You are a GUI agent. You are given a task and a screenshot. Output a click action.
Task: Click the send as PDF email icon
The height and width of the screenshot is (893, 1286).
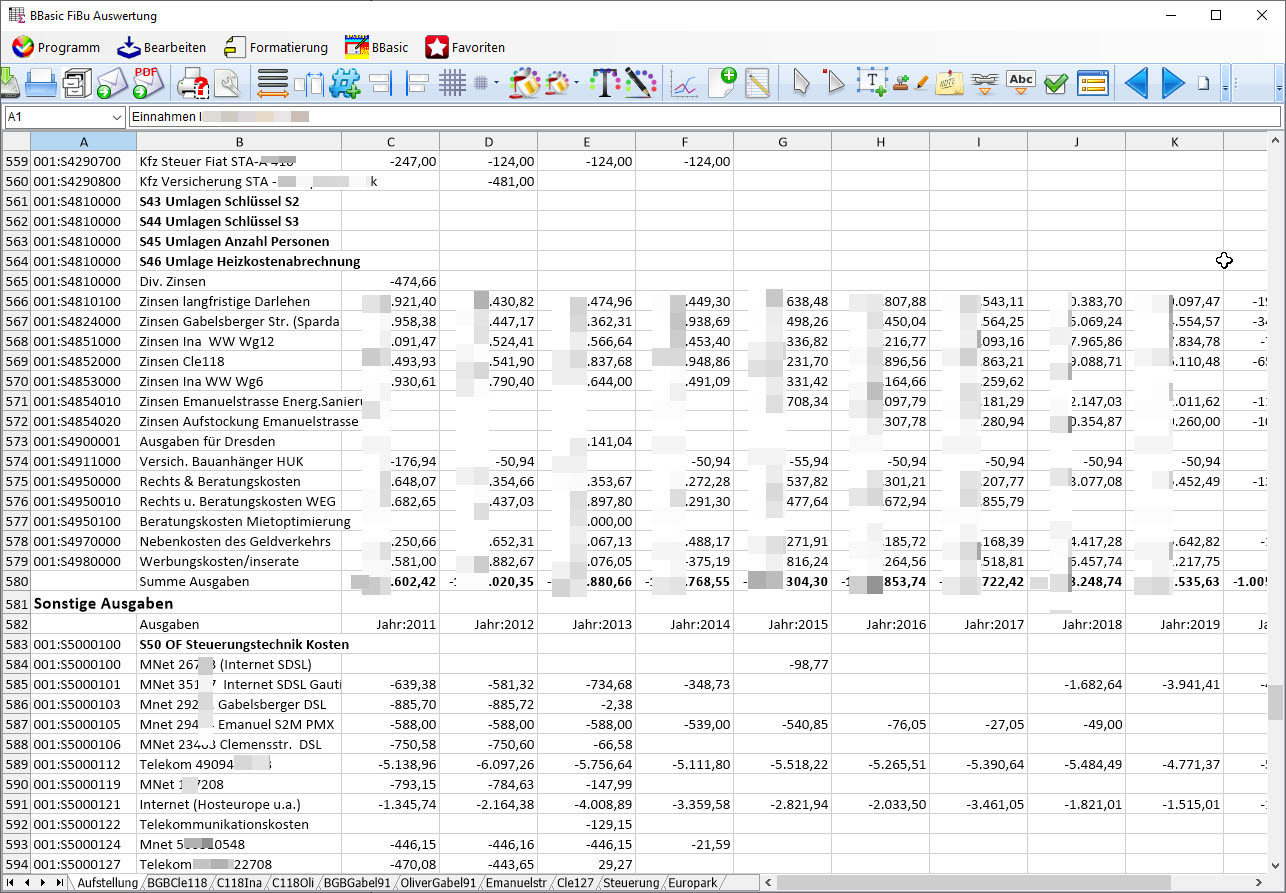[147, 83]
